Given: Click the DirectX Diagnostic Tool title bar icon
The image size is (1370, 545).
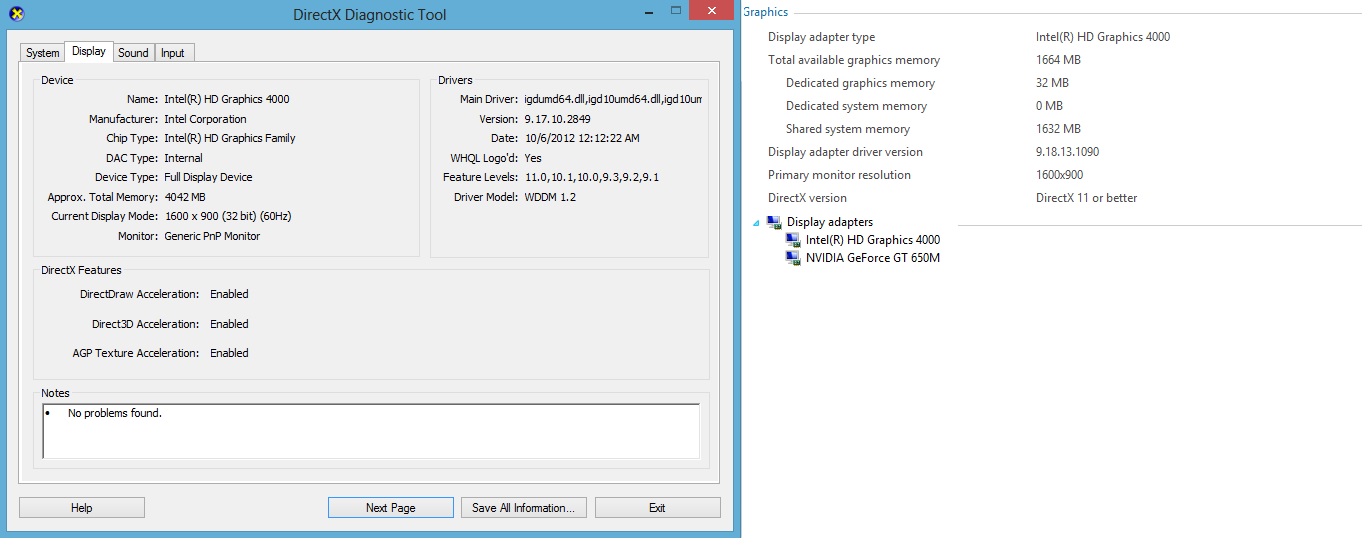Looking at the screenshot, I should click(16, 14).
